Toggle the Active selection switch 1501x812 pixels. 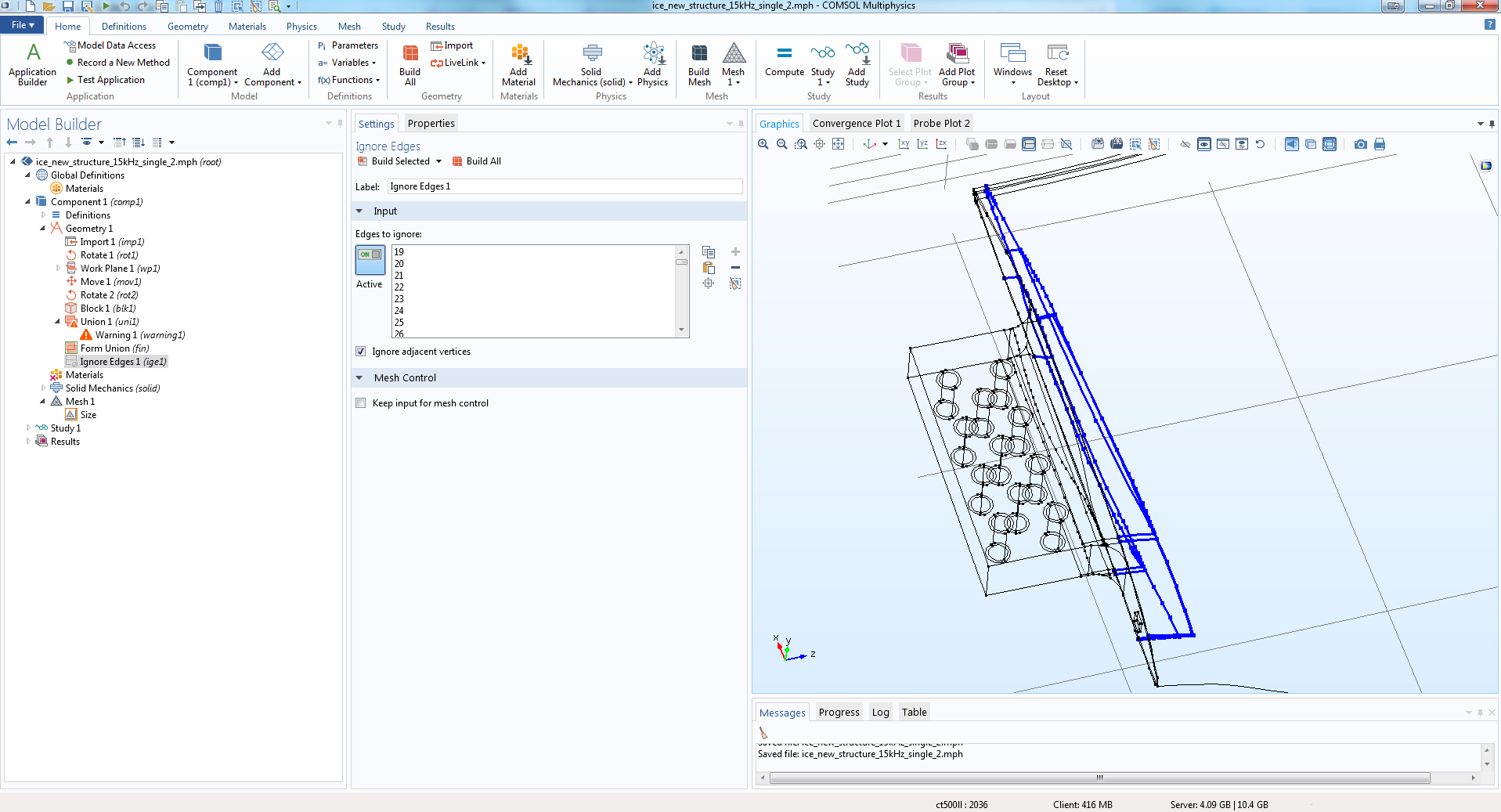(x=370, y=259)
